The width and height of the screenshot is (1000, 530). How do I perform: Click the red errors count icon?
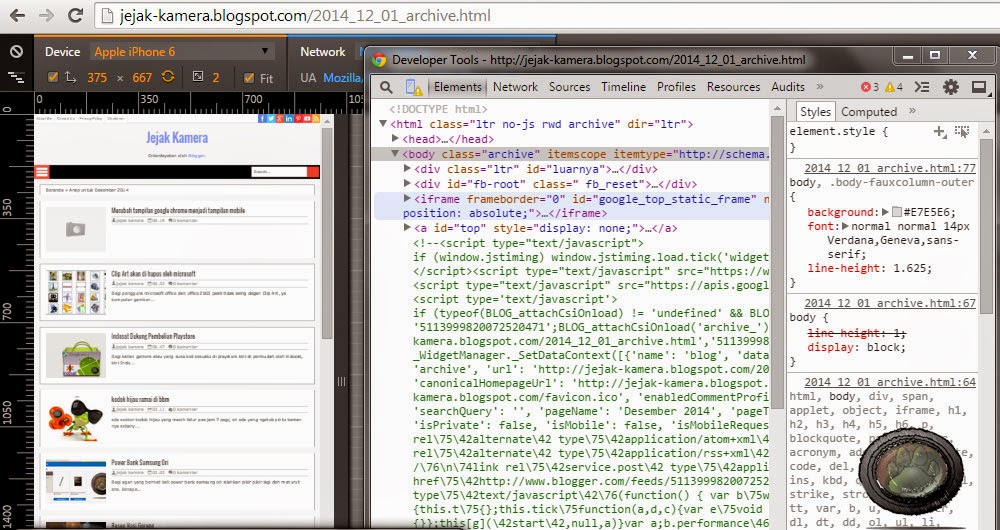(x=865, y=87)
